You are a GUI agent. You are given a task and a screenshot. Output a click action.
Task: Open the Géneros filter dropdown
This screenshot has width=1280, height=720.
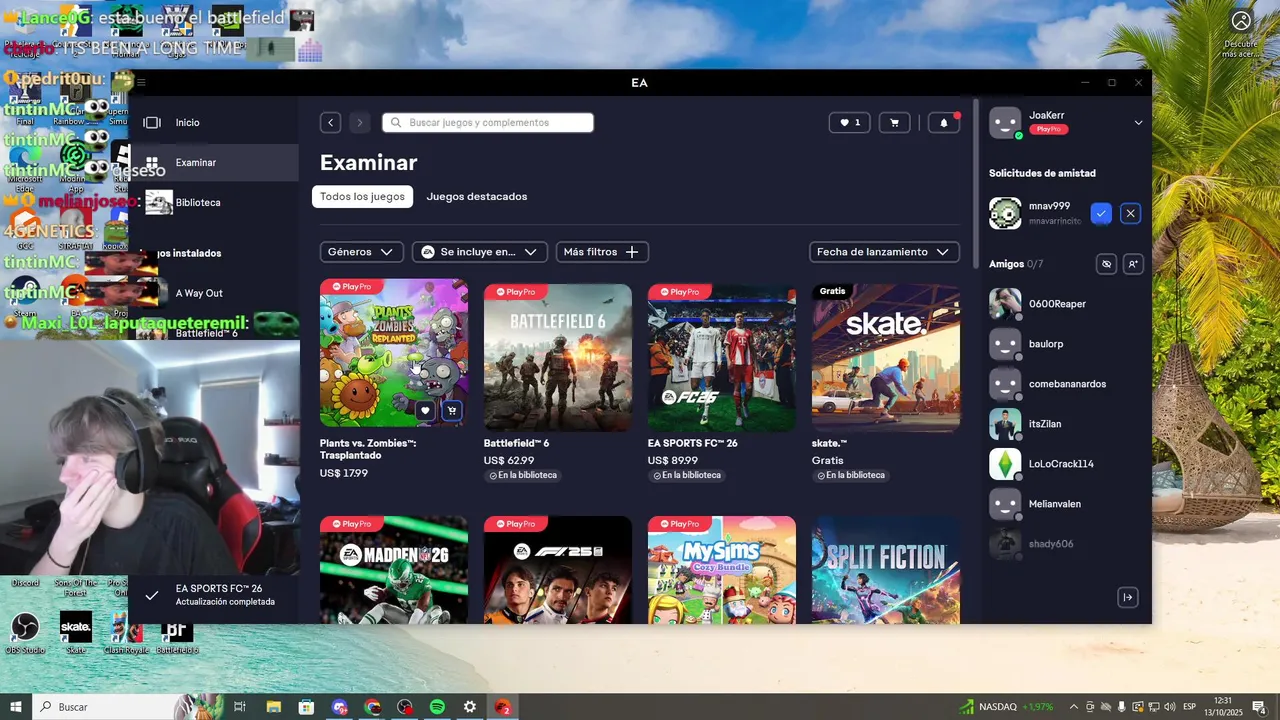tap(362, 252)
